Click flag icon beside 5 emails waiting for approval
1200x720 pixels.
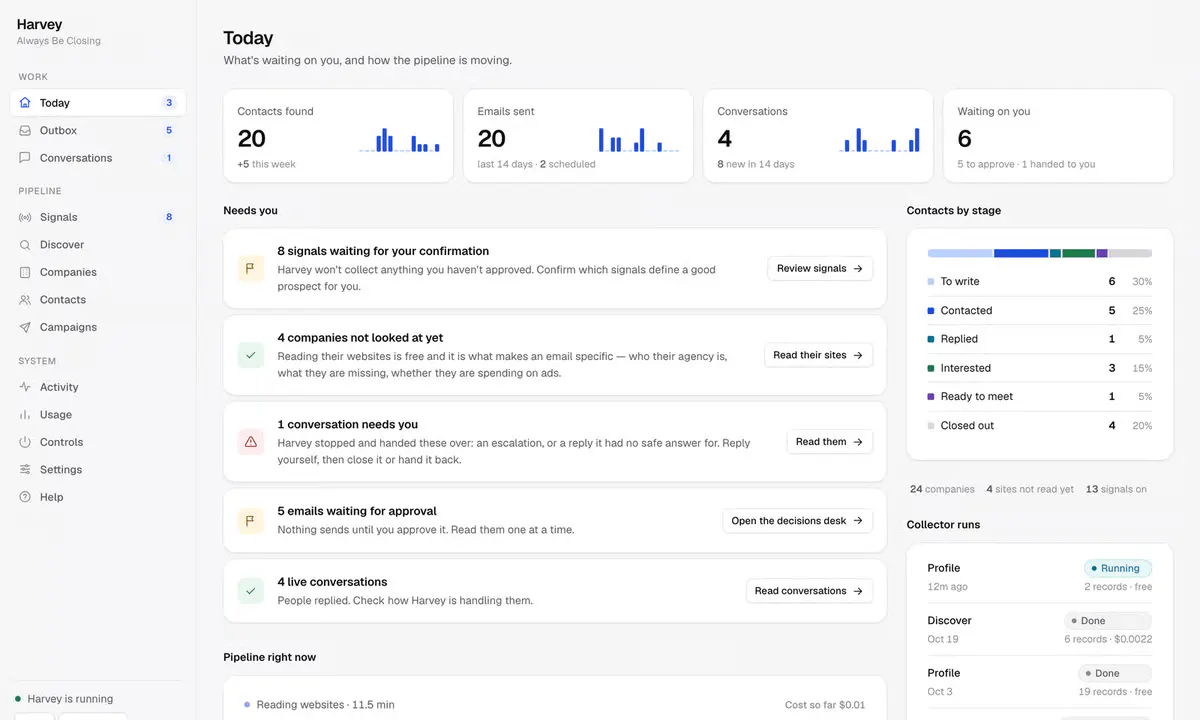coord(250,520)
